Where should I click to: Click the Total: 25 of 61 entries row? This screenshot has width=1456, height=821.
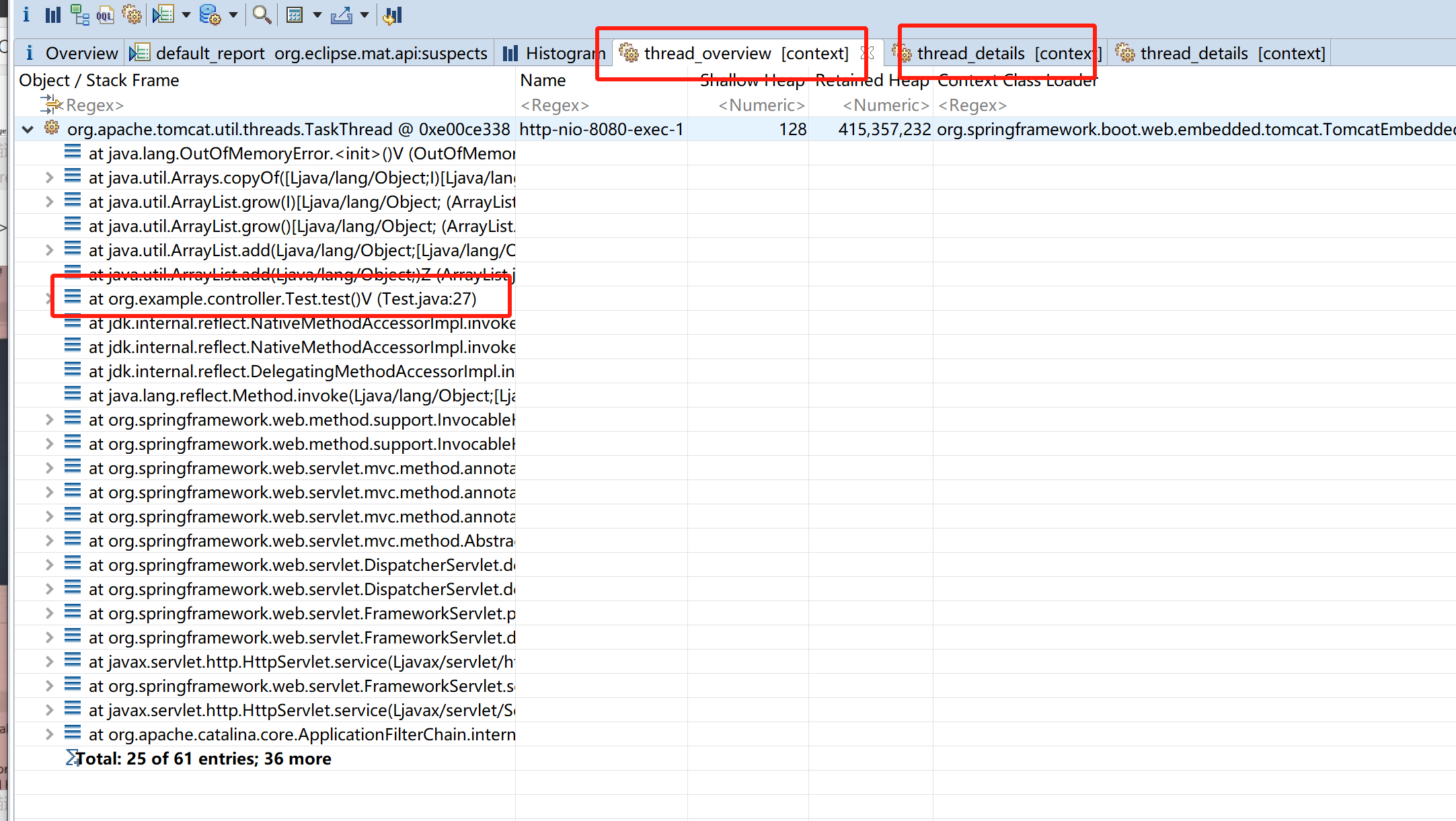click(204, 758)
